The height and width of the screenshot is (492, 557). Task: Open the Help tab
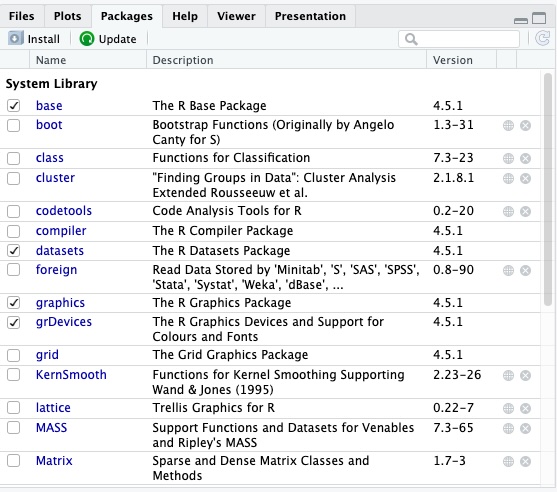(185, 16)
